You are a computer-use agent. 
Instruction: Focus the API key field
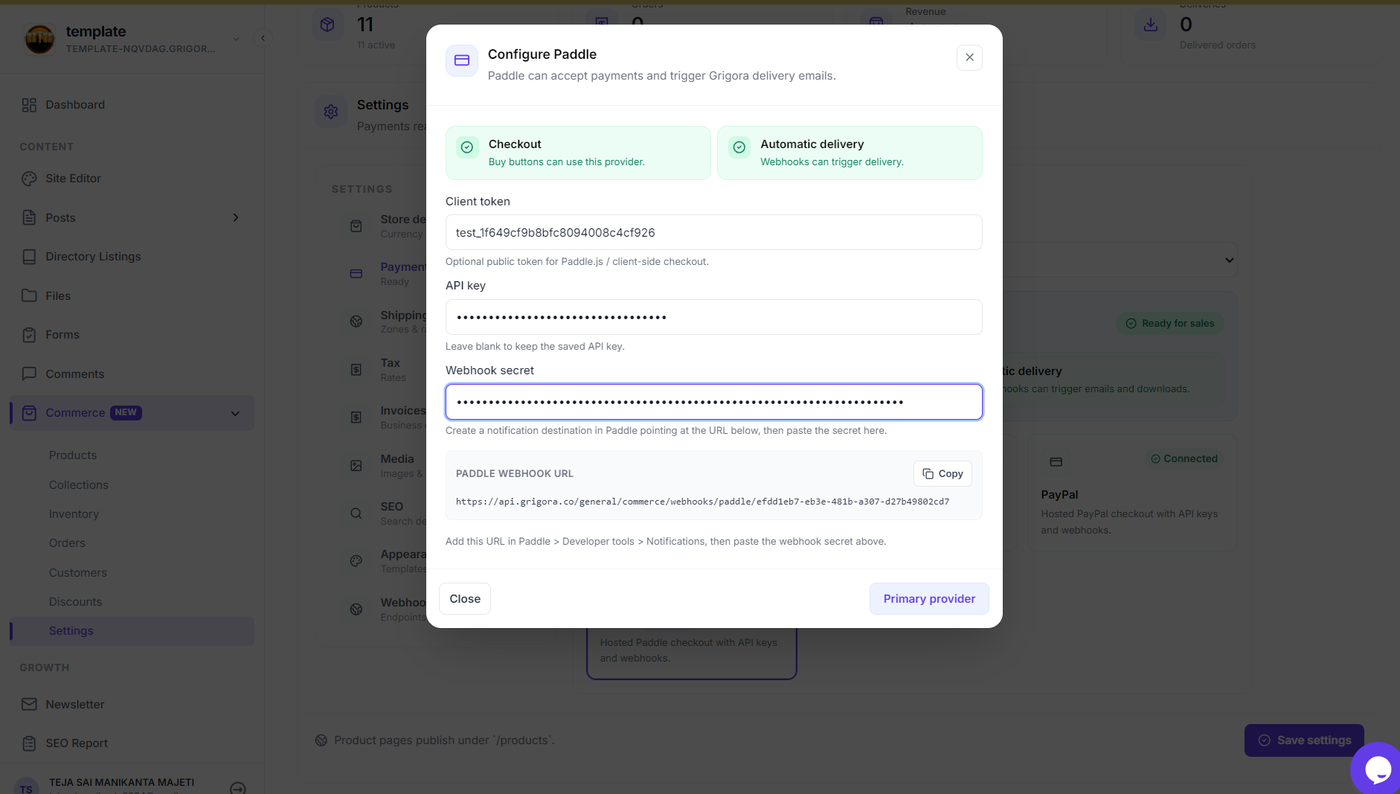[x=714, y=317]
